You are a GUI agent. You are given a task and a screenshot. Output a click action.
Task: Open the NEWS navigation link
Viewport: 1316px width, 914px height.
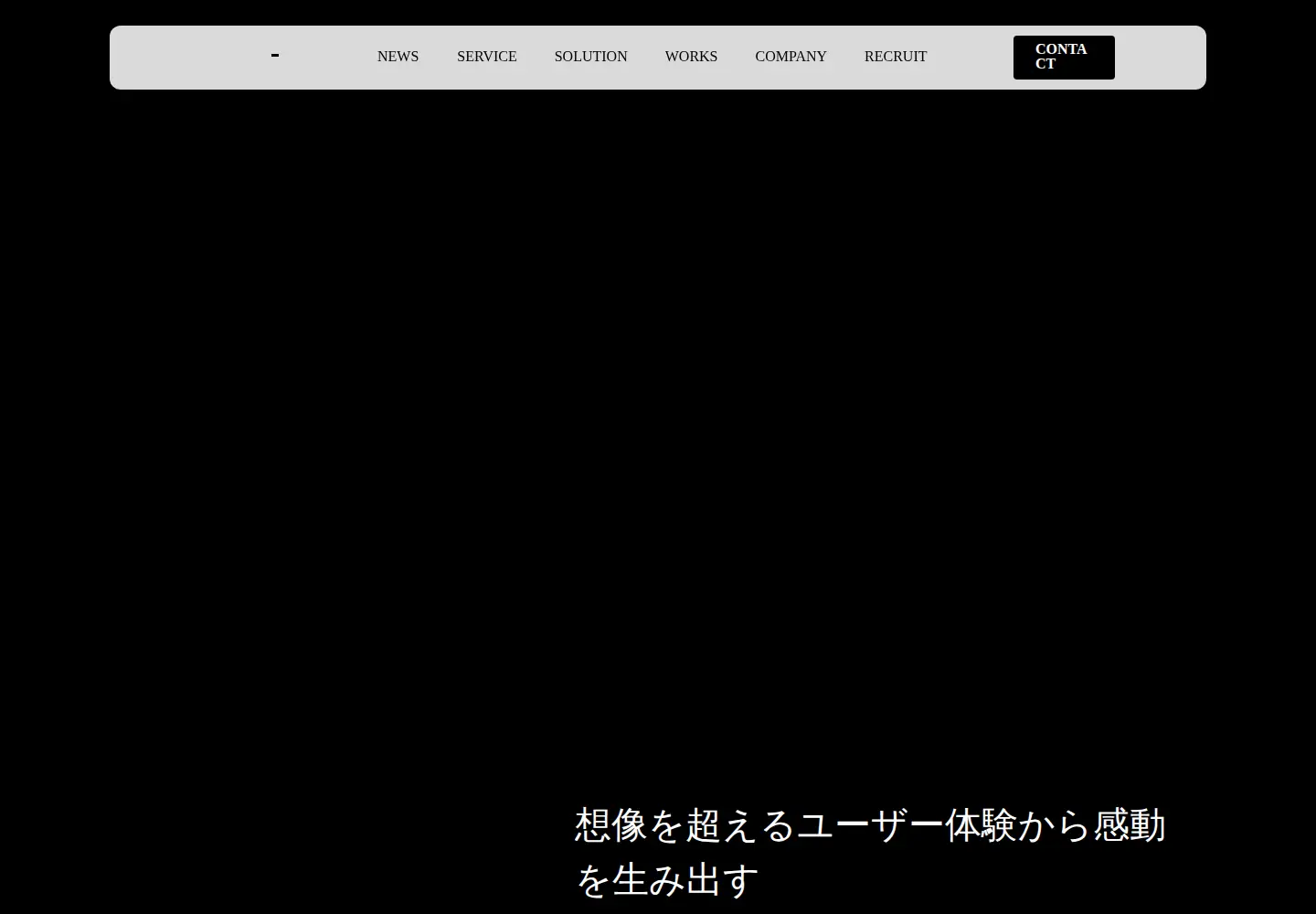398,57
